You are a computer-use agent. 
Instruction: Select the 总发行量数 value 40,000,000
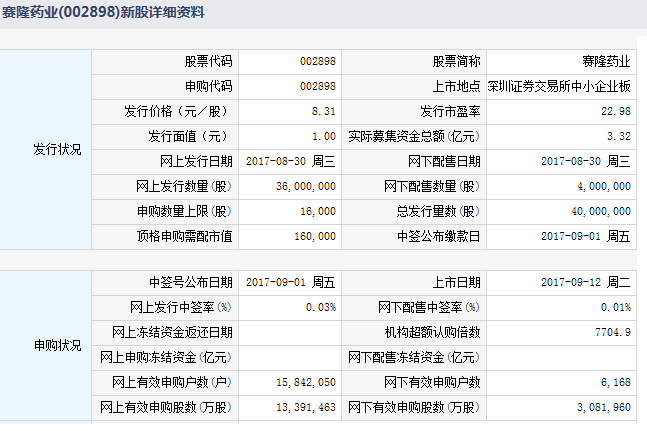pos(598,211)
